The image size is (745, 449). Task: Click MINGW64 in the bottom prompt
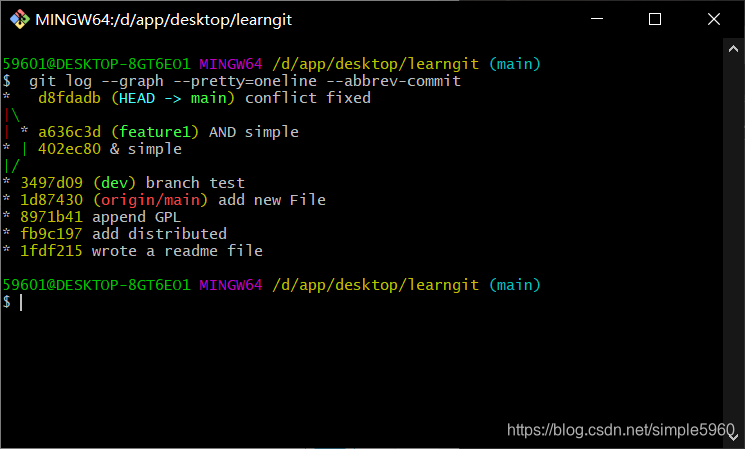(x=231, y=285)
